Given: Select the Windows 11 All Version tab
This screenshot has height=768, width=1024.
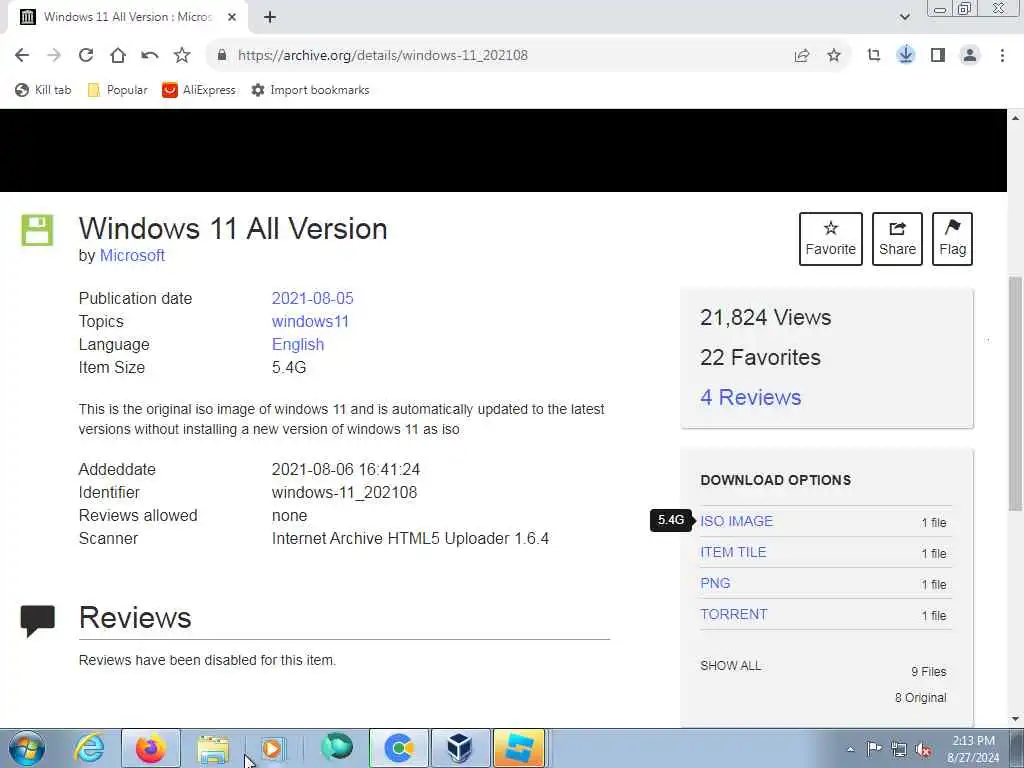Looking at the screenshot, I should click(x=127, y=18).
